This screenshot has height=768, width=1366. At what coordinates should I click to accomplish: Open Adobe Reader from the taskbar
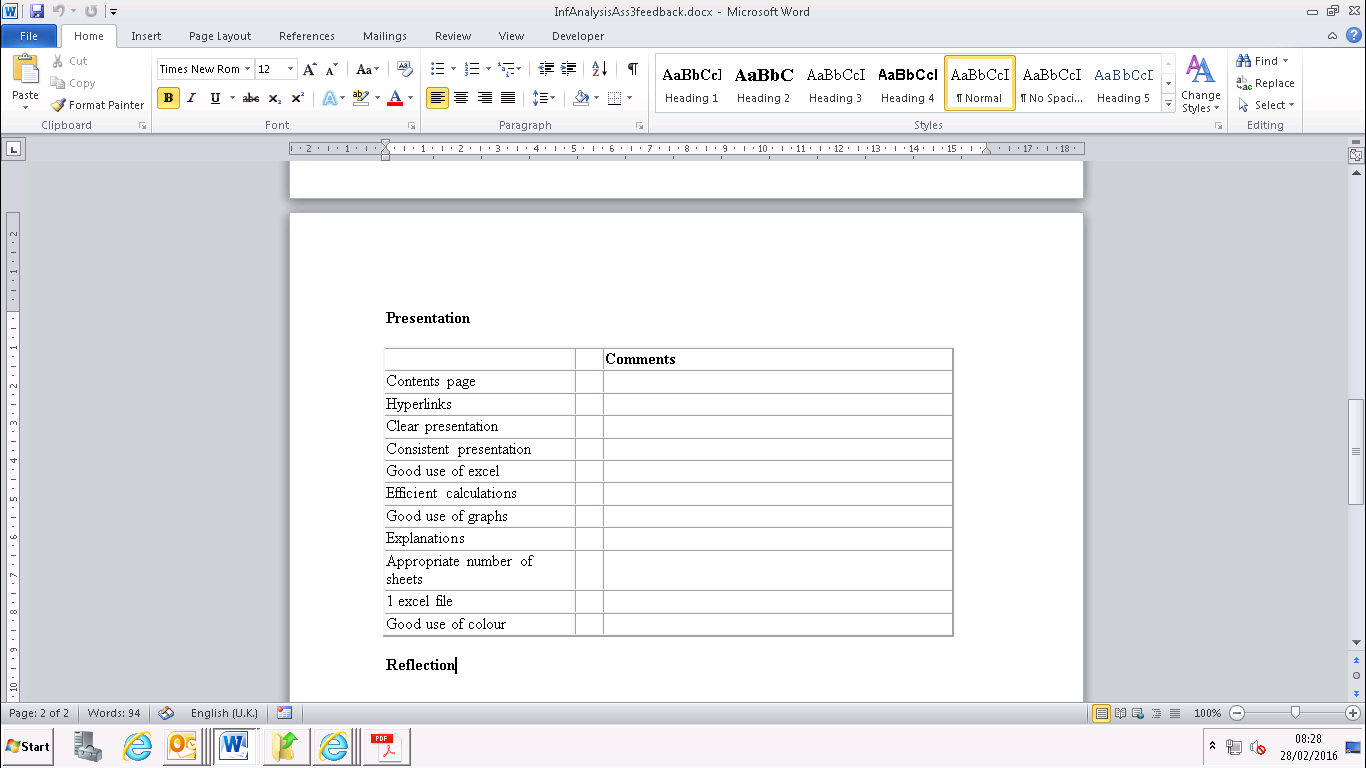(x=385, y=746)
